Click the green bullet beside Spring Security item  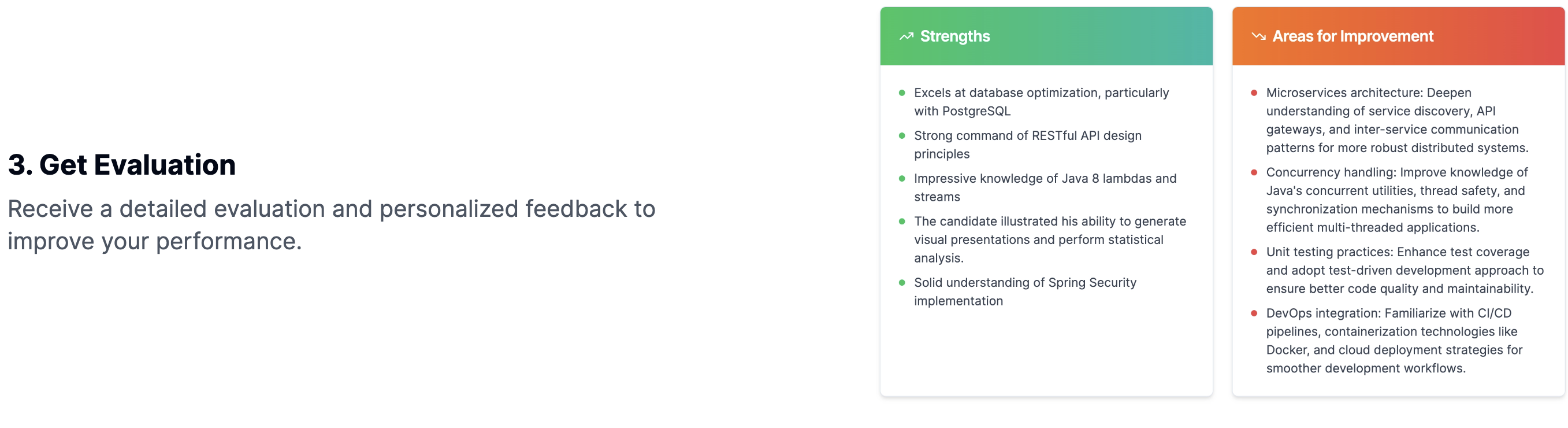point(902,283)
